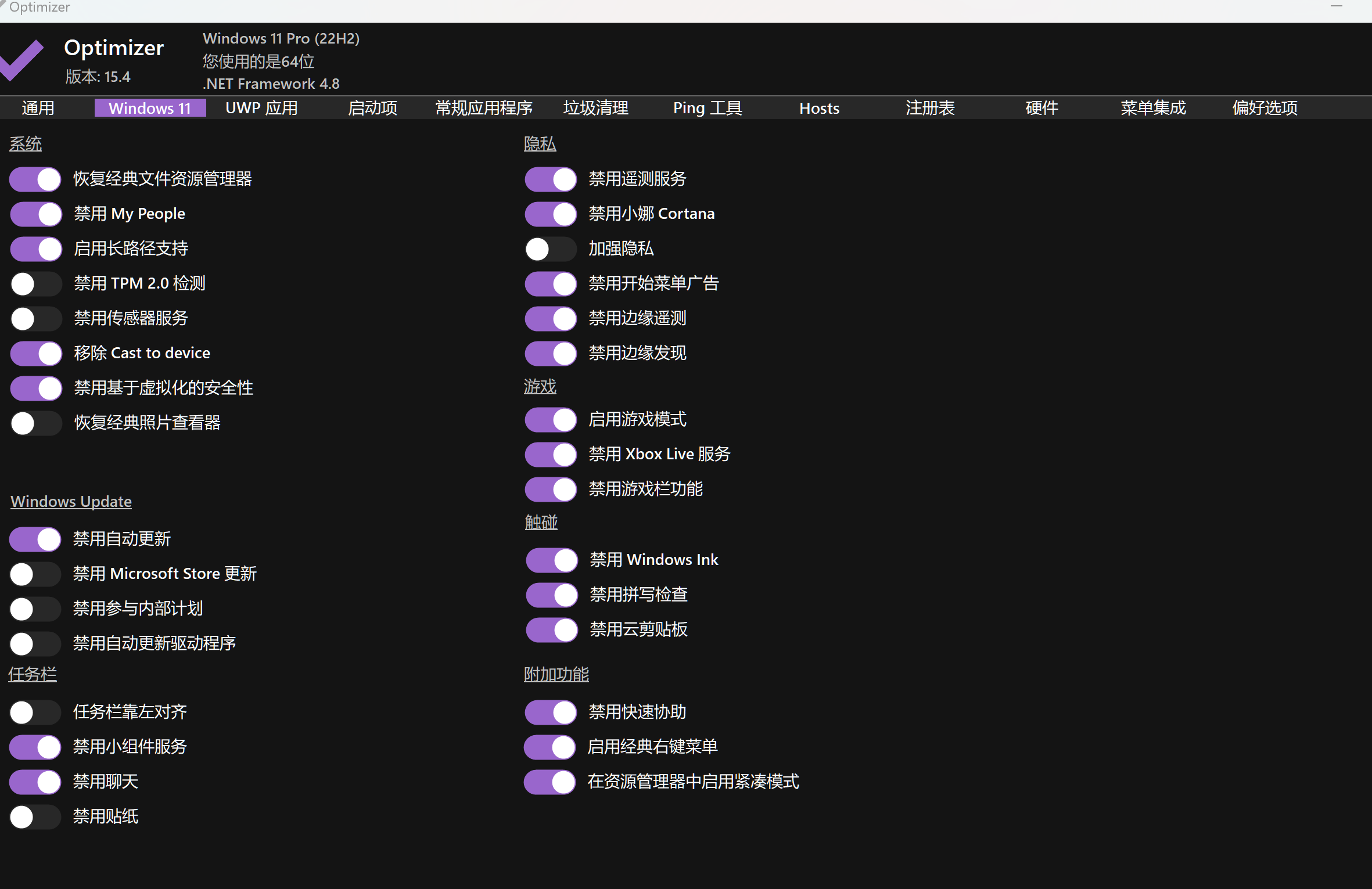Click the 隐私 section heading
Viewport: 1372px width, 889px height.
[540, 143]
